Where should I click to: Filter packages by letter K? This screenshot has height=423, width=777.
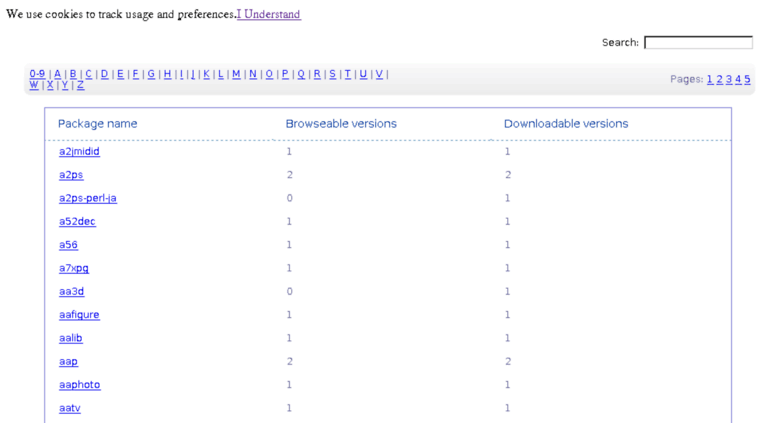207,74
